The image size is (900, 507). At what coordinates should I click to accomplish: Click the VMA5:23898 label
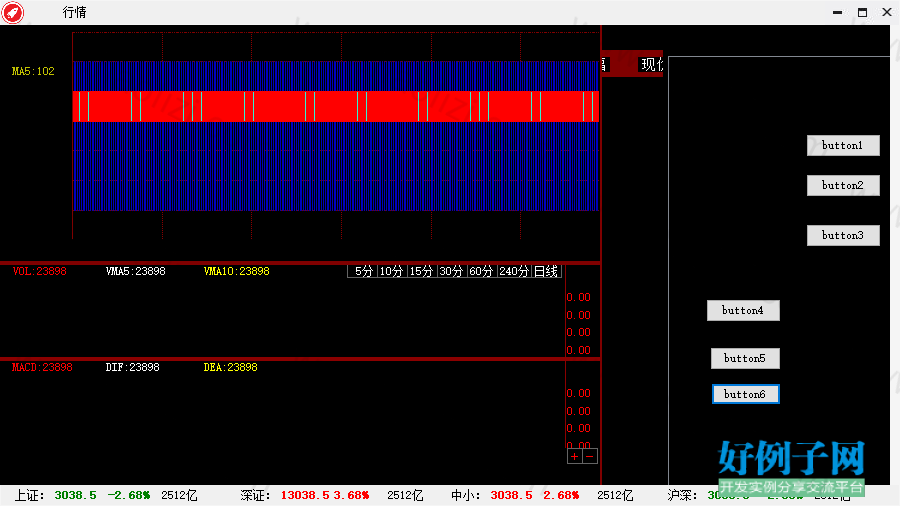pyautogui.click(x=135, y=271)
